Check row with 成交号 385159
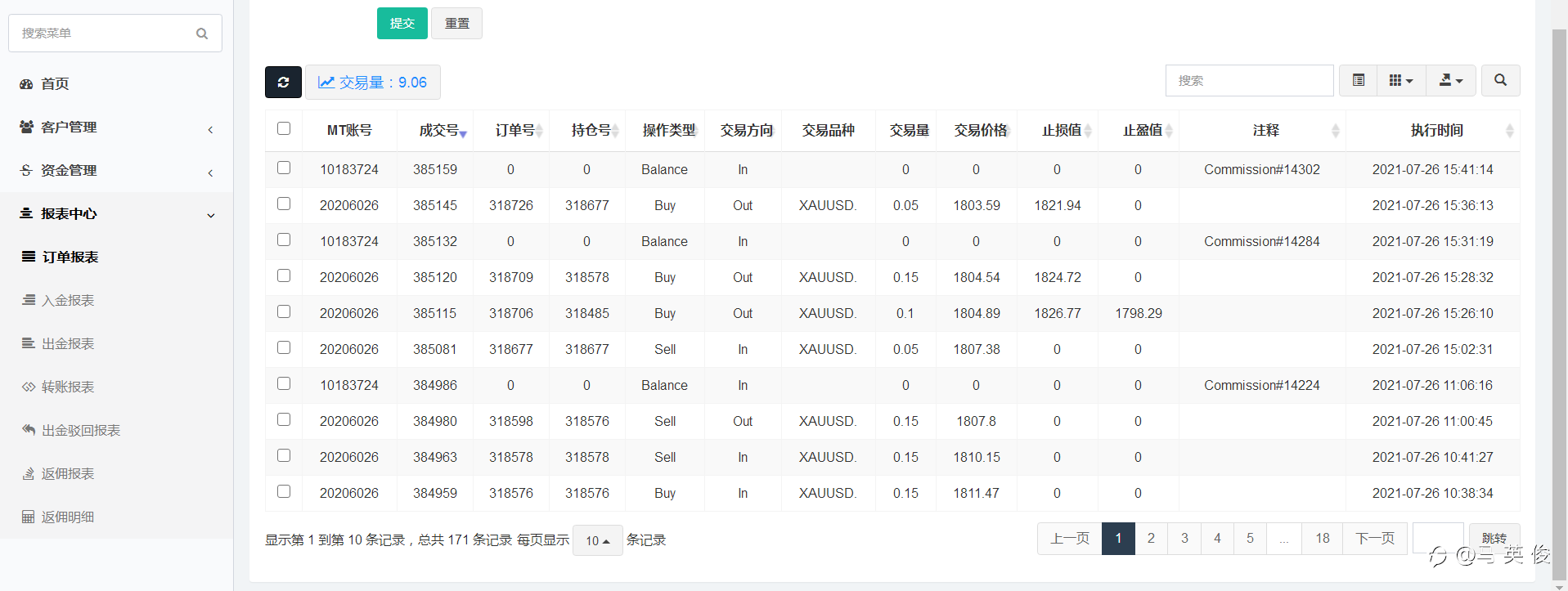The width and height of the screenshot is (1568, 591). (x=284, y=168)
